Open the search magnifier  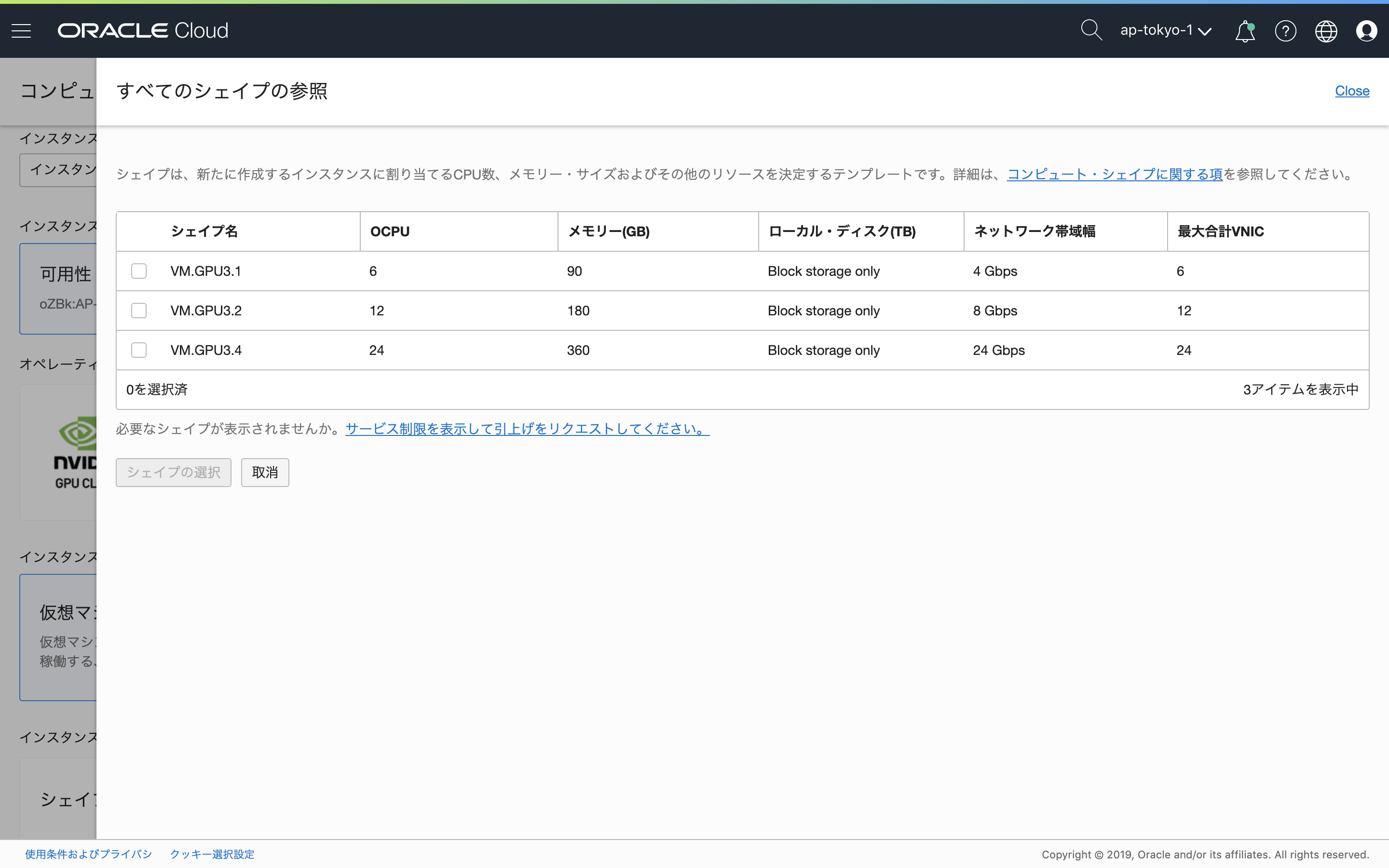click(1090, 30)
